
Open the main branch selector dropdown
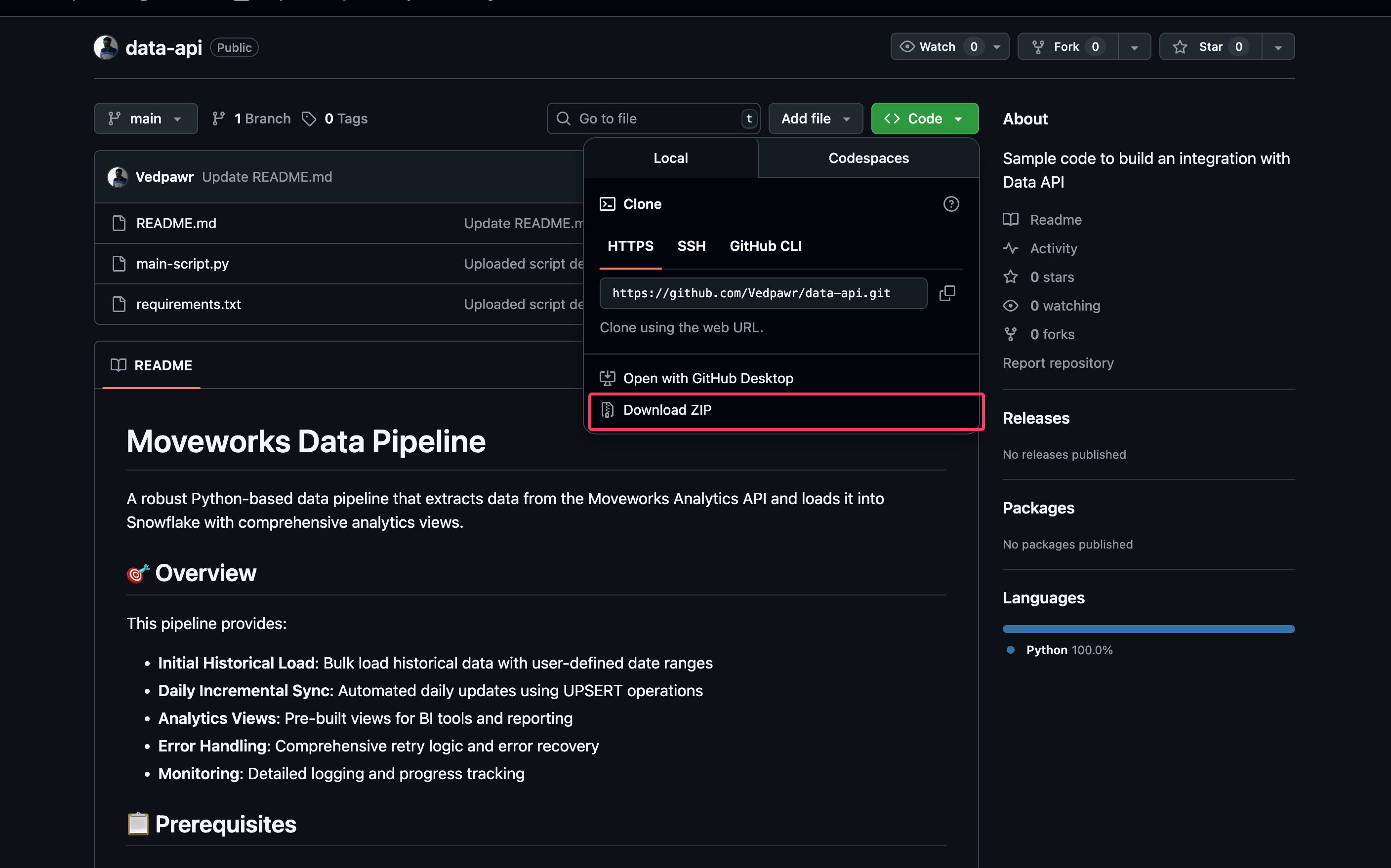(146, 119)
